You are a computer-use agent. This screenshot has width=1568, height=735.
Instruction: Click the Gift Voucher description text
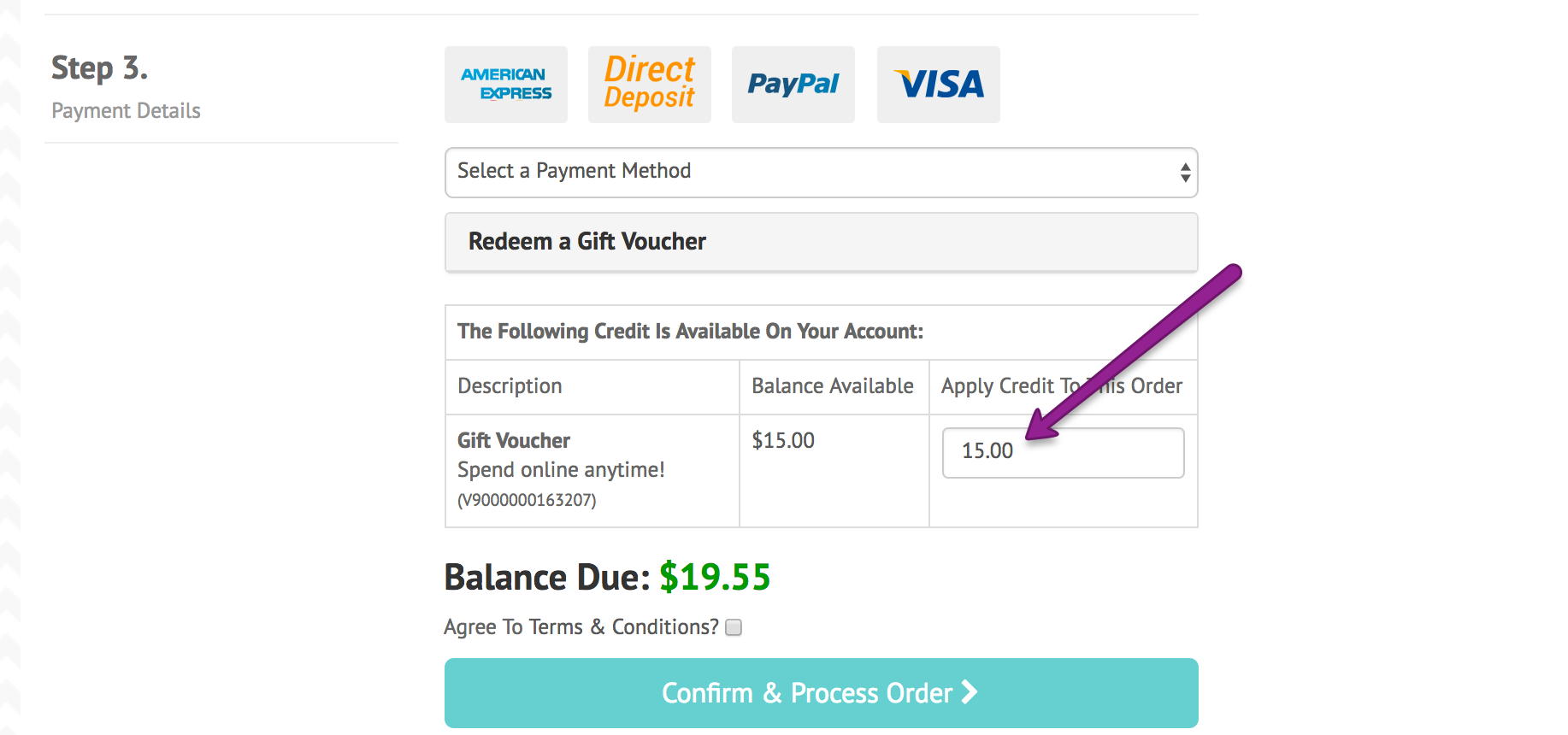tap(514, 440)
